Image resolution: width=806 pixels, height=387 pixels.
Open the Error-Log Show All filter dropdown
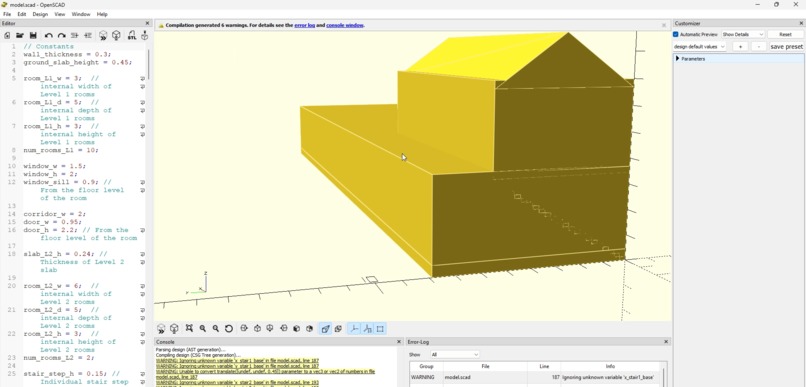pyautogui.click(x=455, y=355)
